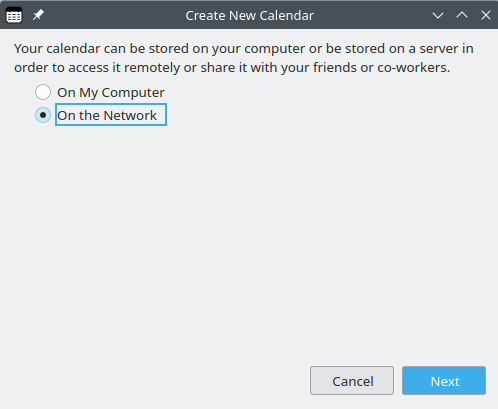Choose local storage circle beside On My Computer
The image size is (498, 409).
pos(43,92)
